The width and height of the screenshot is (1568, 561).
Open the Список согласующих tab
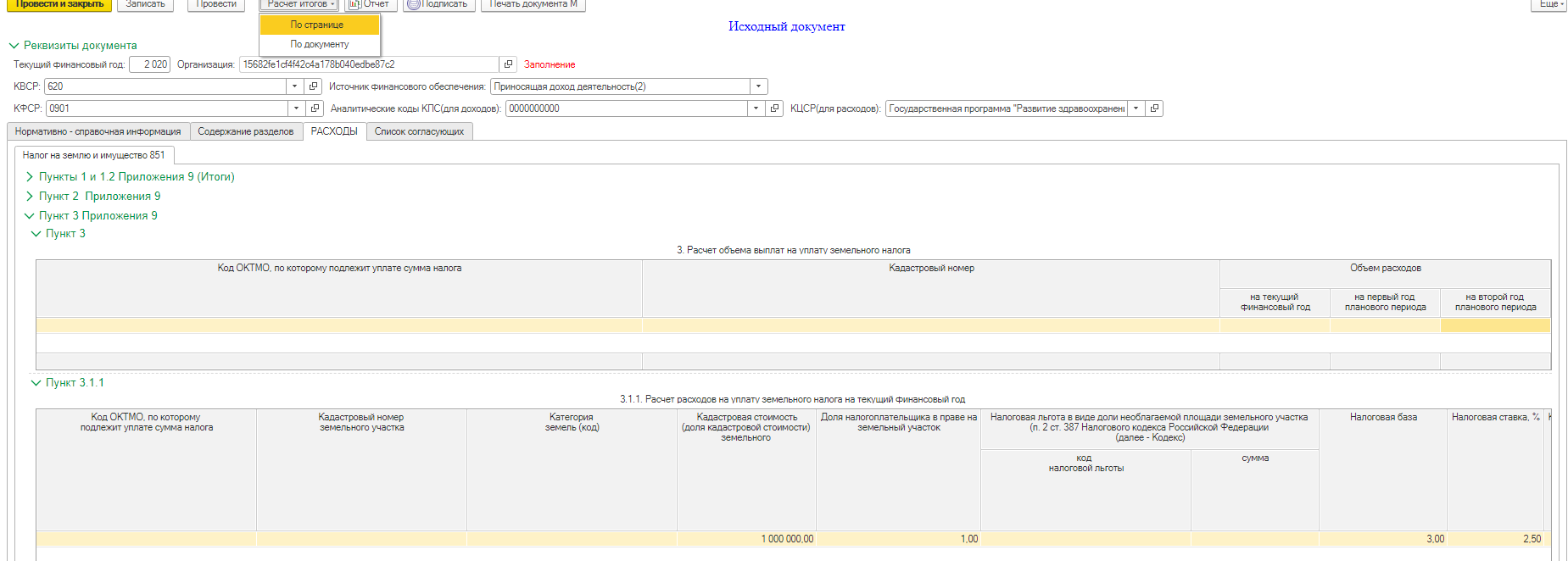point(419,132)
